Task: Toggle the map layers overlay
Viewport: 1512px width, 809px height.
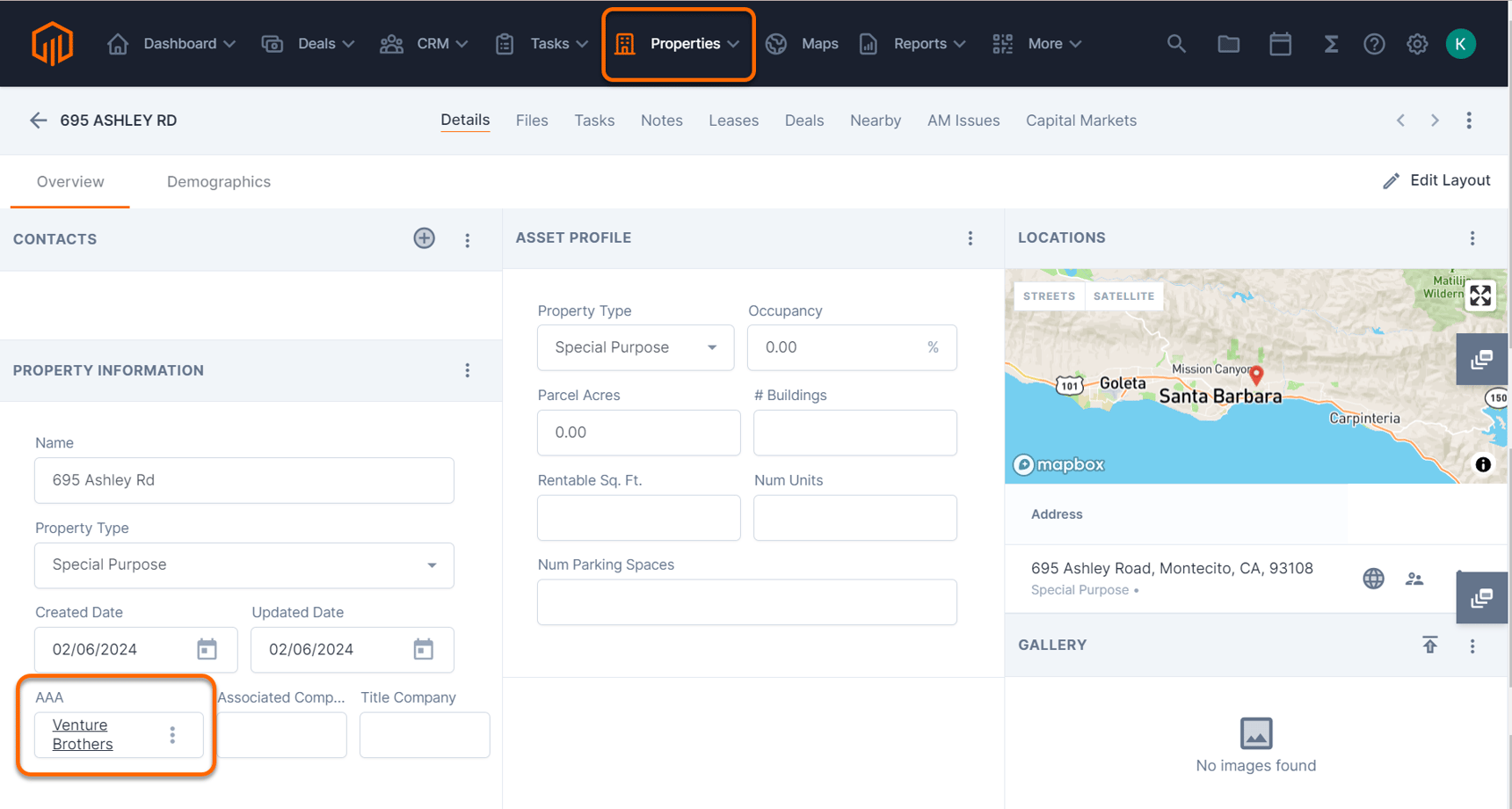Action: point(1481,359)
